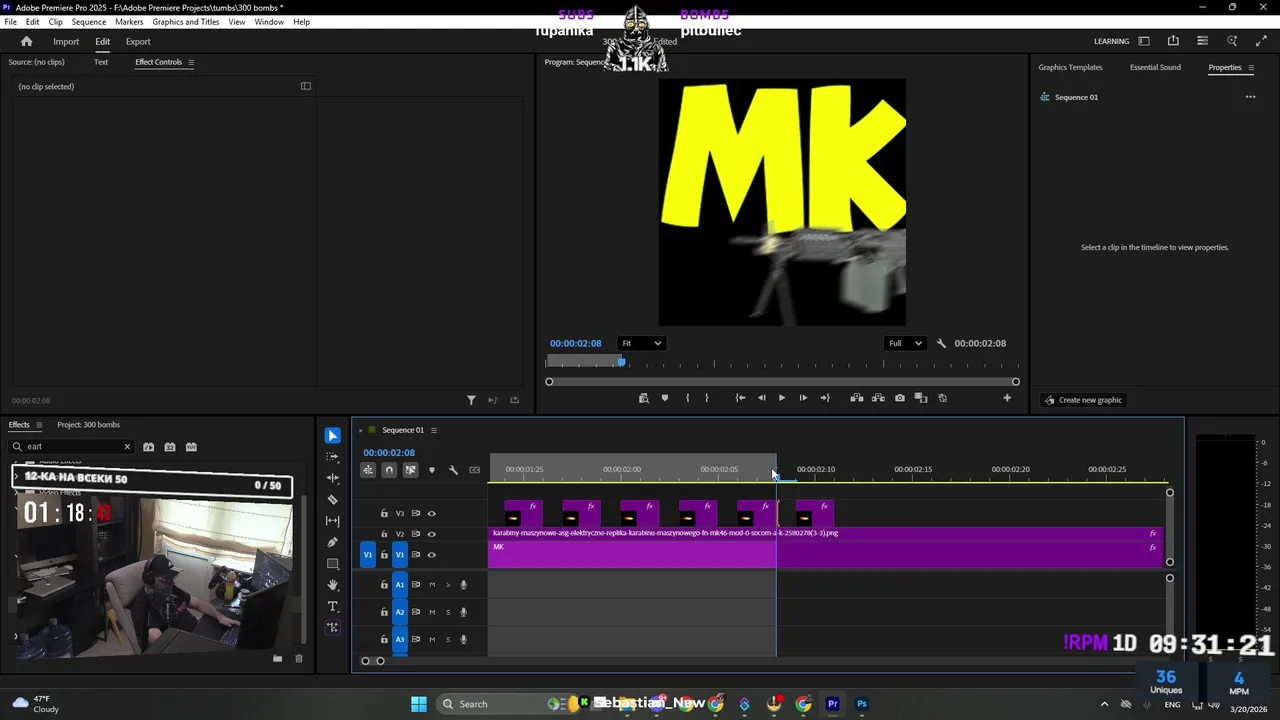Click the Export workspace button
Viewport: 1280px width, 720px height.
tap(138, 41)
